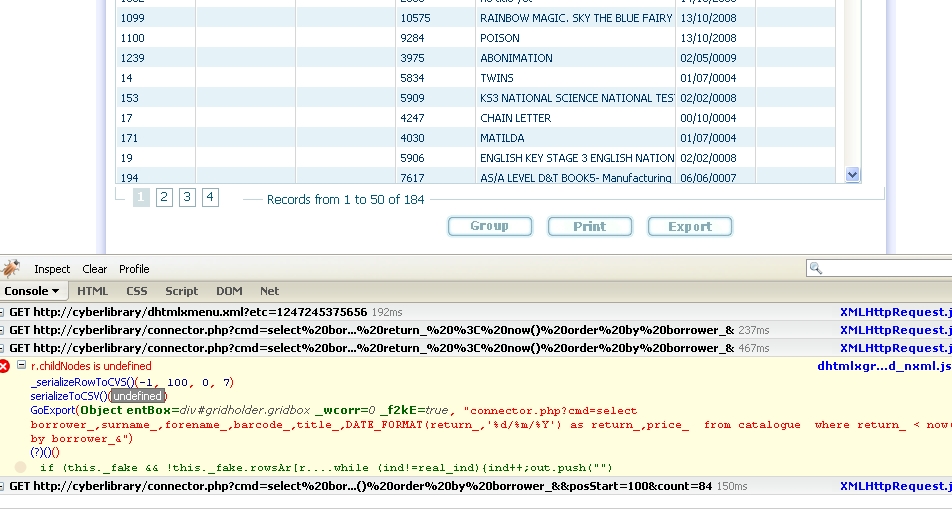952x513 pixels.
Task: Click the Export button
Action: coord(690,226)
